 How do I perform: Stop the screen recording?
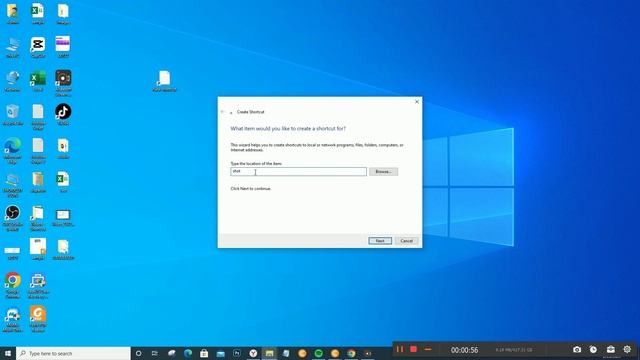pyautogui.click(x=413, y=349)
